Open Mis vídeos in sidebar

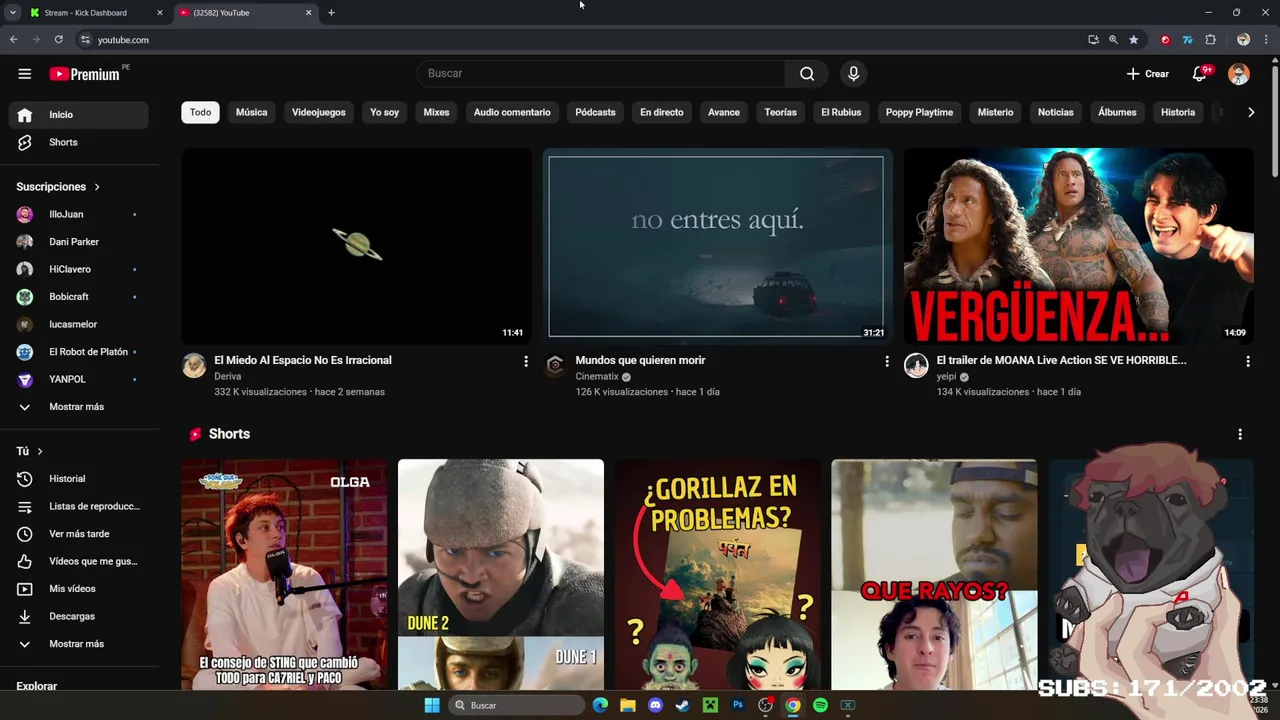point(80,589)
